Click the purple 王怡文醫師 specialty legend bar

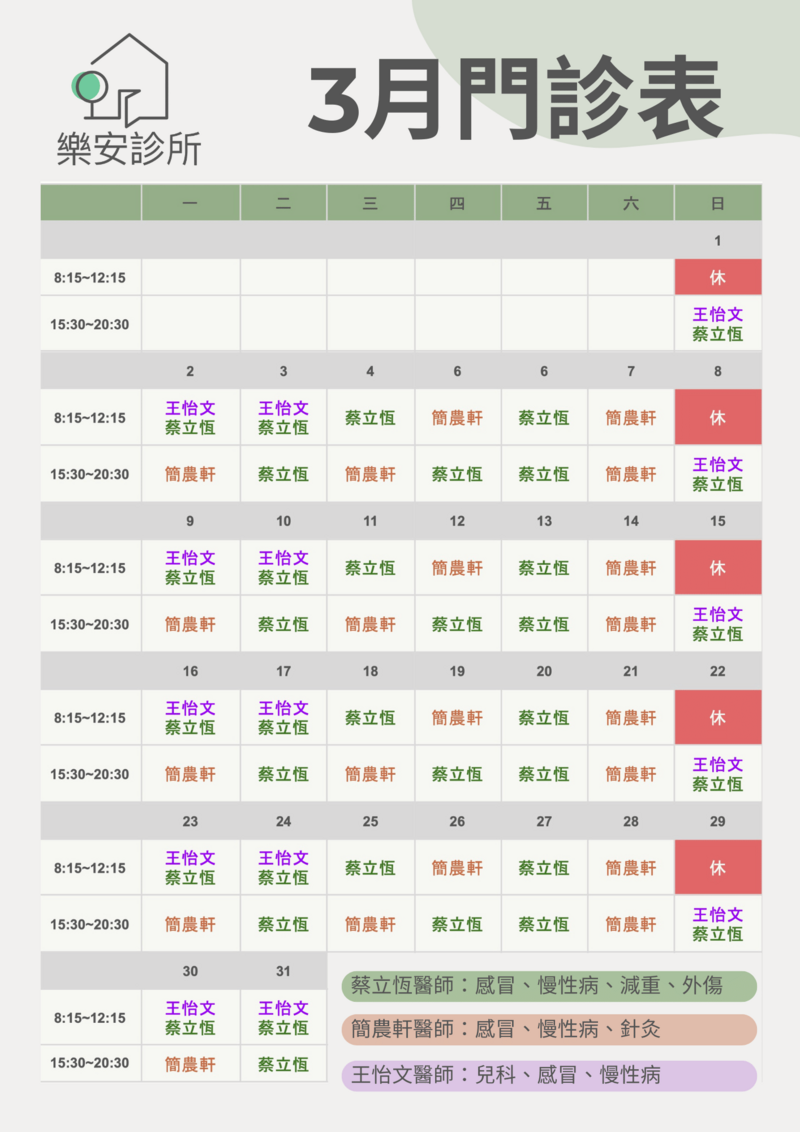[548, 1076]
